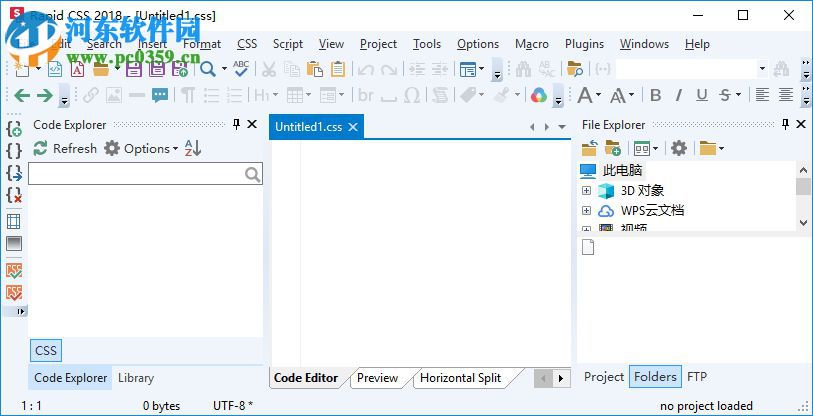The width and height of the screenshot is (813, 416).
Task: Click the open folder icon in toolbar
Action: click(101, 68)
